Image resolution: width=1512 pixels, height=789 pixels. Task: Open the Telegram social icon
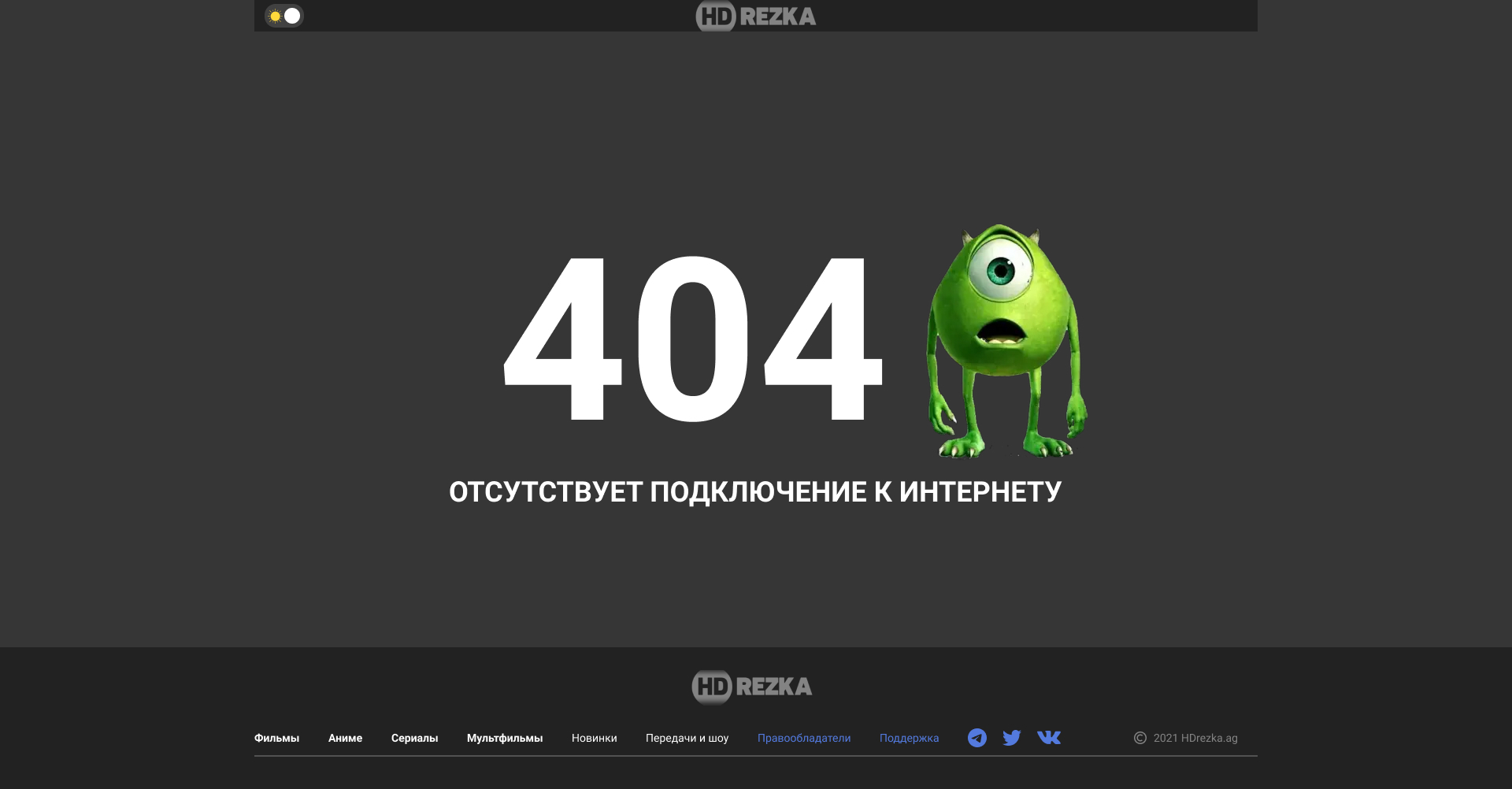coord(977,738)
